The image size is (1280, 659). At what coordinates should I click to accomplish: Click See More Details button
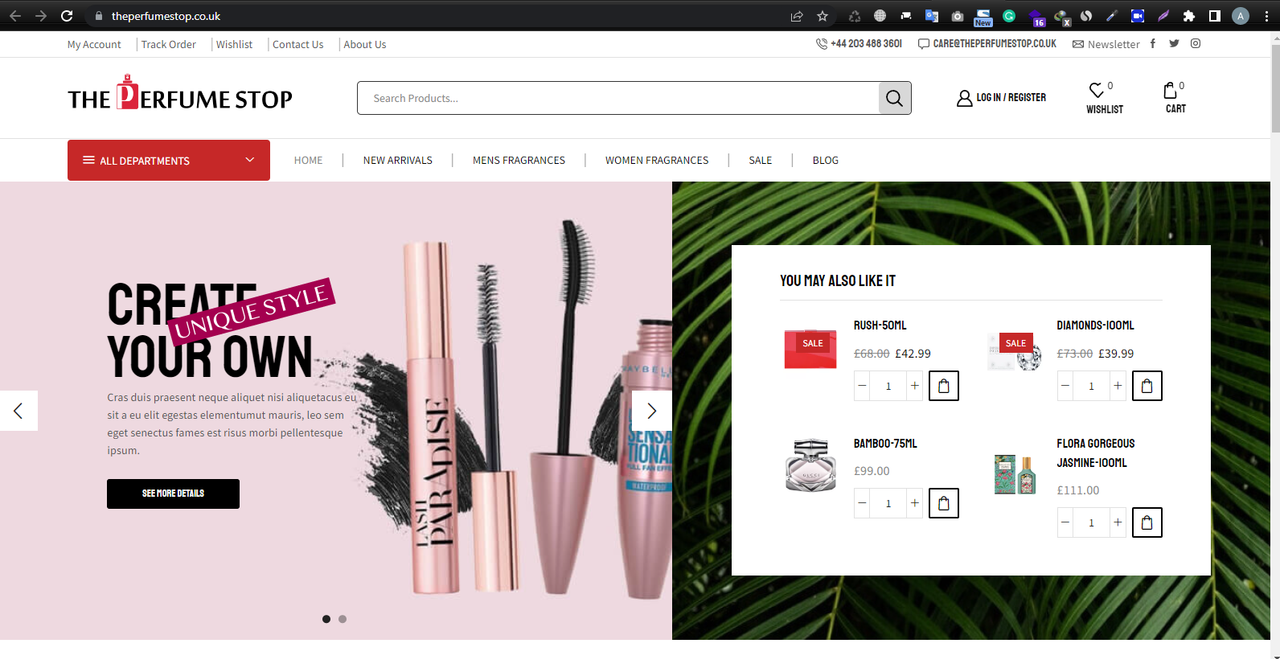[173, 494]
